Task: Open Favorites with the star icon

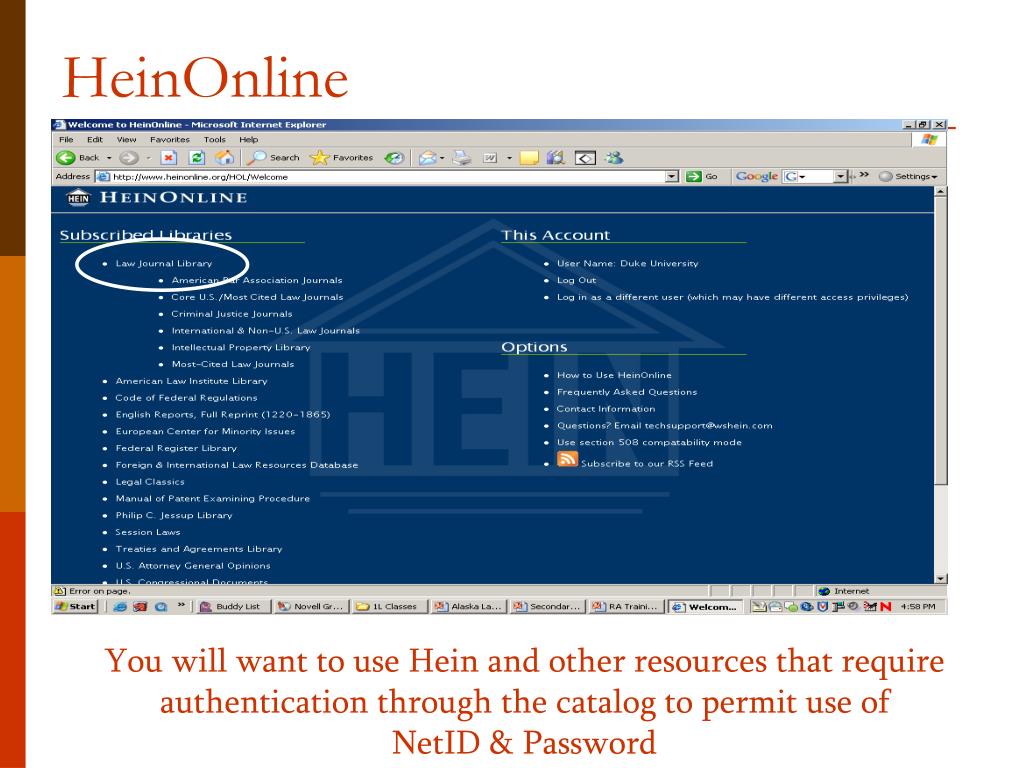Action: point(319,157)
